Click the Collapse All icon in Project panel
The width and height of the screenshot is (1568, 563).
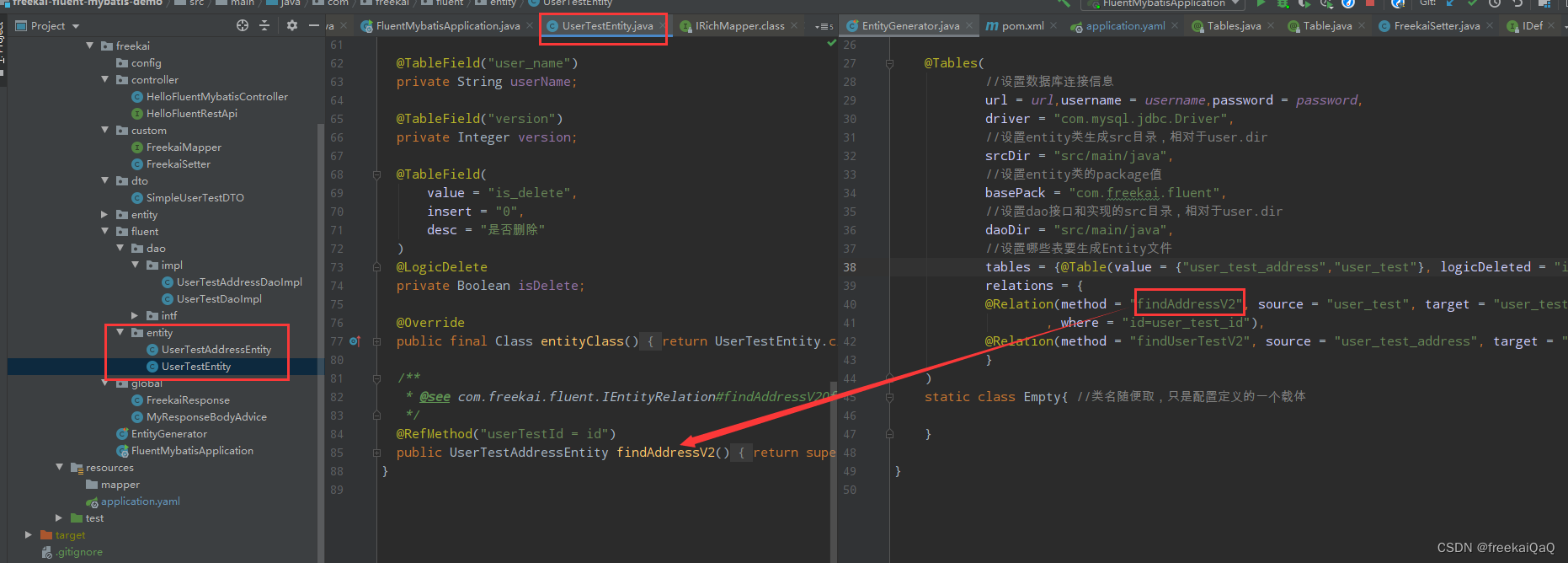(264, 25)
